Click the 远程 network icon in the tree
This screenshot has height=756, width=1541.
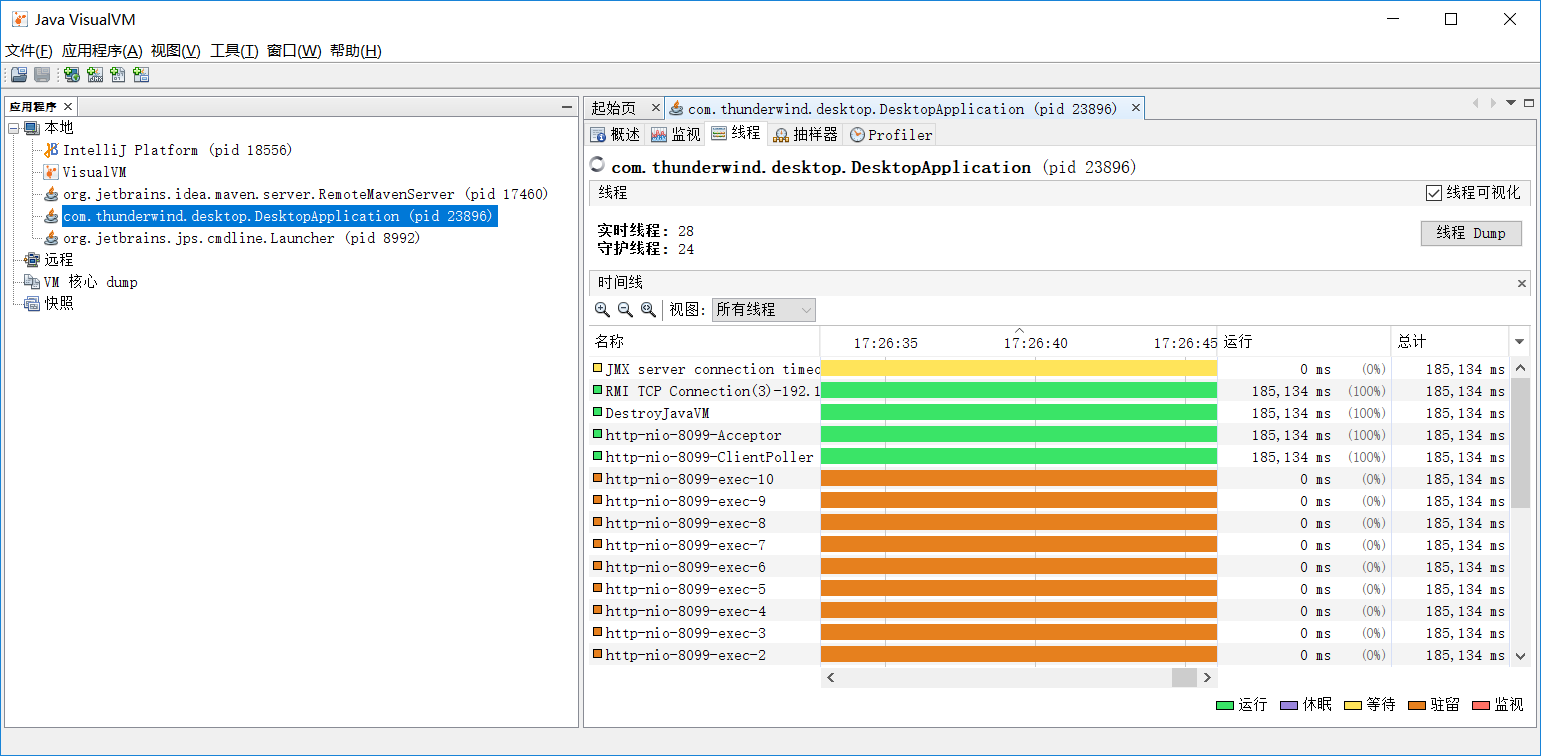(32, 260)
